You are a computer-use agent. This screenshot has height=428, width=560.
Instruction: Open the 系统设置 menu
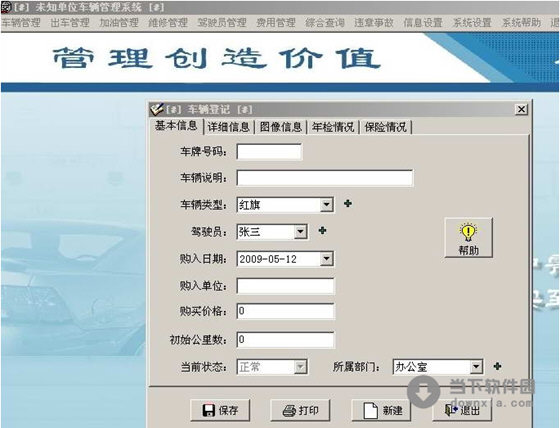pyautogui.click(x=472, y=23)
